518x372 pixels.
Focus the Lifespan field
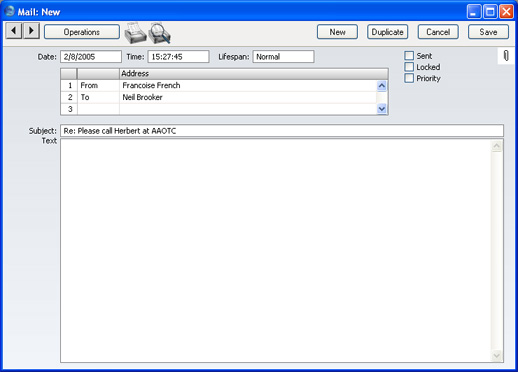(x=283, y=57)
